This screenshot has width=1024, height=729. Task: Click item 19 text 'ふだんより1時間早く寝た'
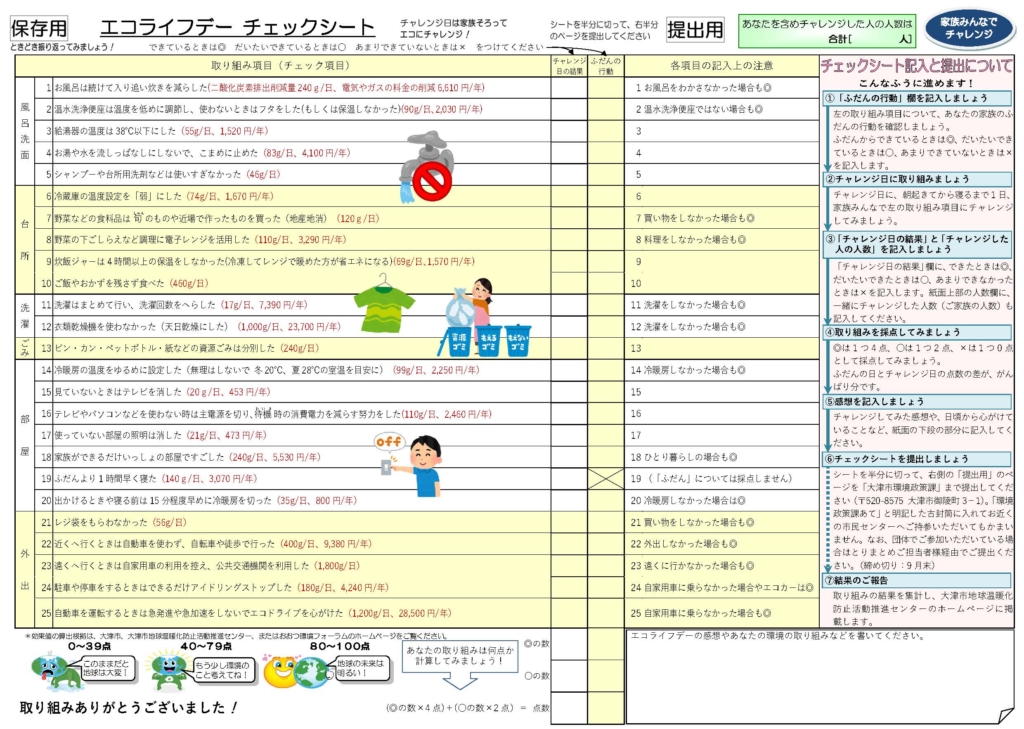point(105,479)
